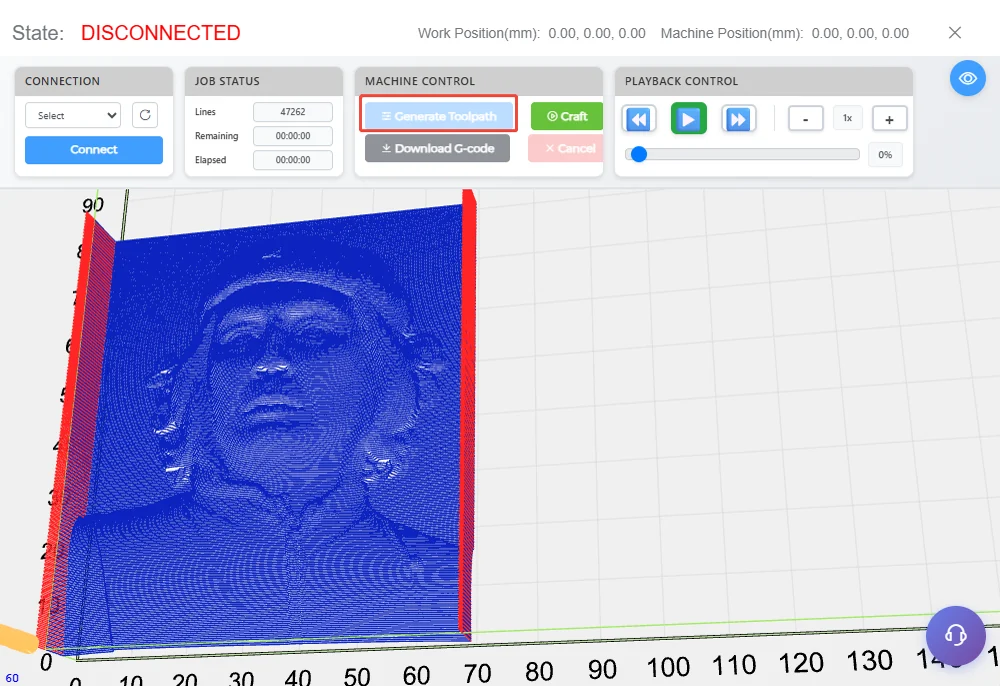Open the headset support chat icon
The image size is (1000, 686).
pos(955,635)
